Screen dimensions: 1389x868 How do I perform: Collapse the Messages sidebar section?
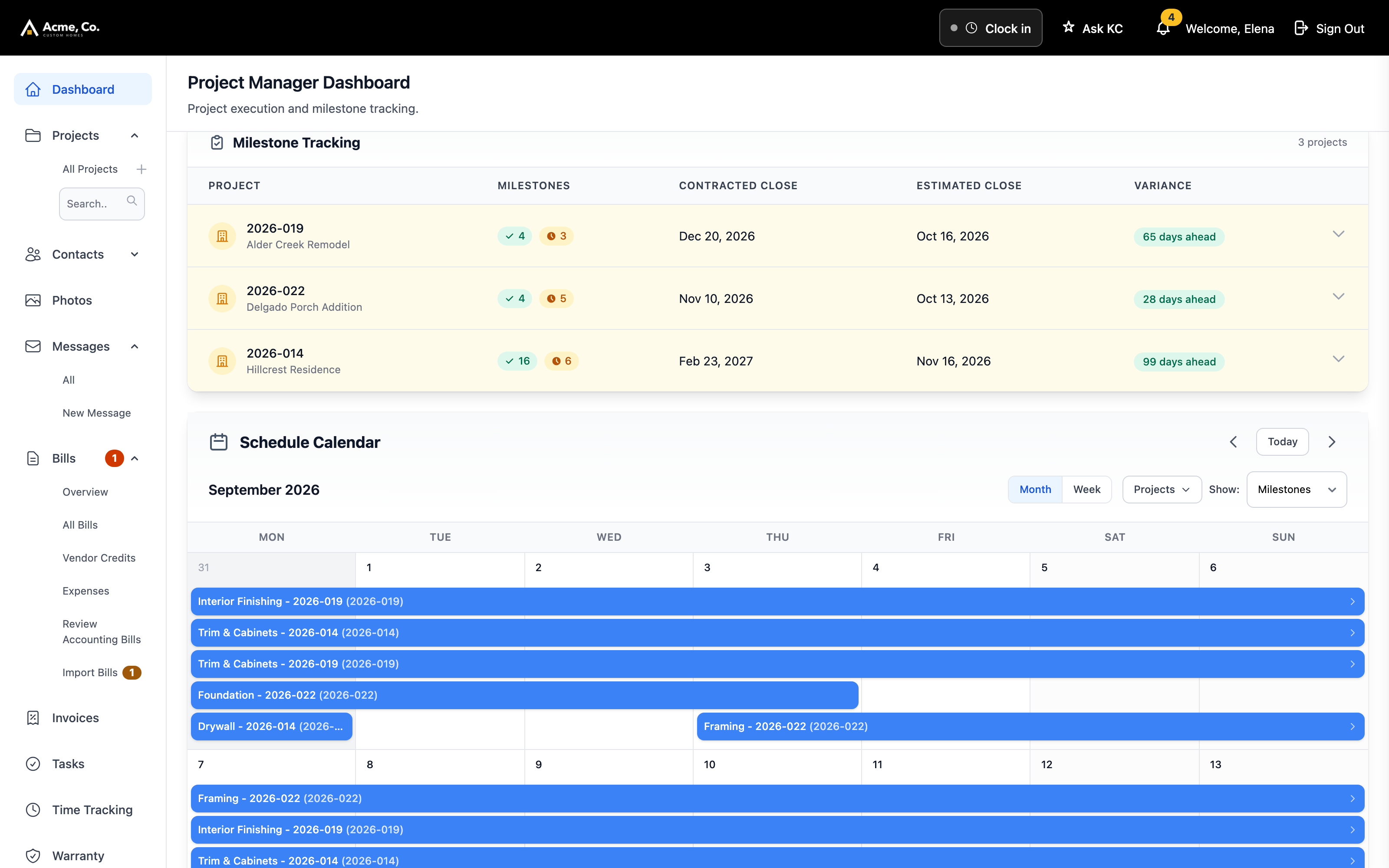click(134, 346)
